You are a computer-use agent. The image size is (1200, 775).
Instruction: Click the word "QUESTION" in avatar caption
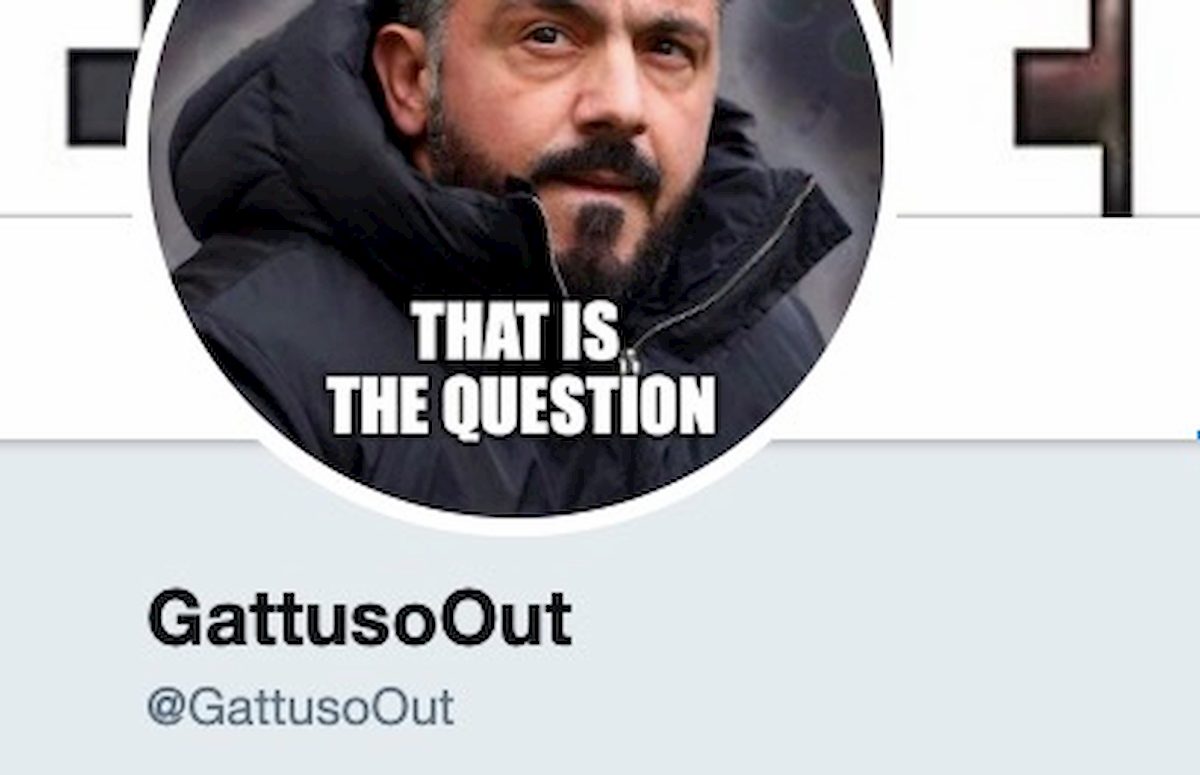point(579,408)
